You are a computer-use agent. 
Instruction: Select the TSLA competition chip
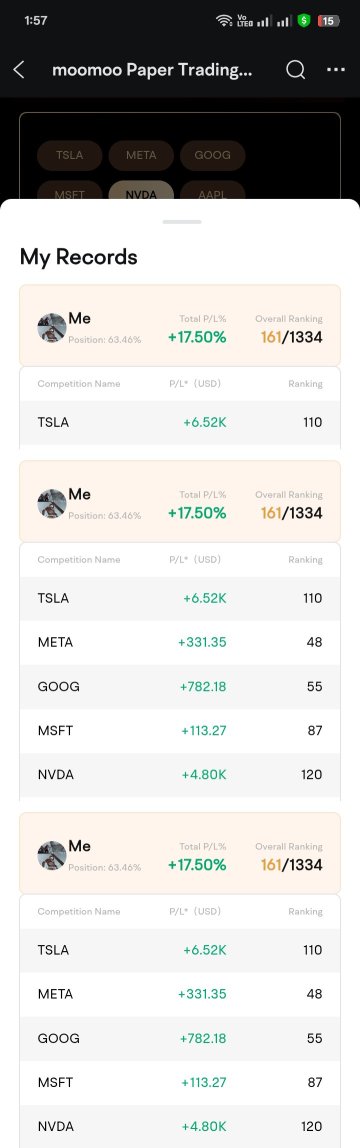click(70, 155)
